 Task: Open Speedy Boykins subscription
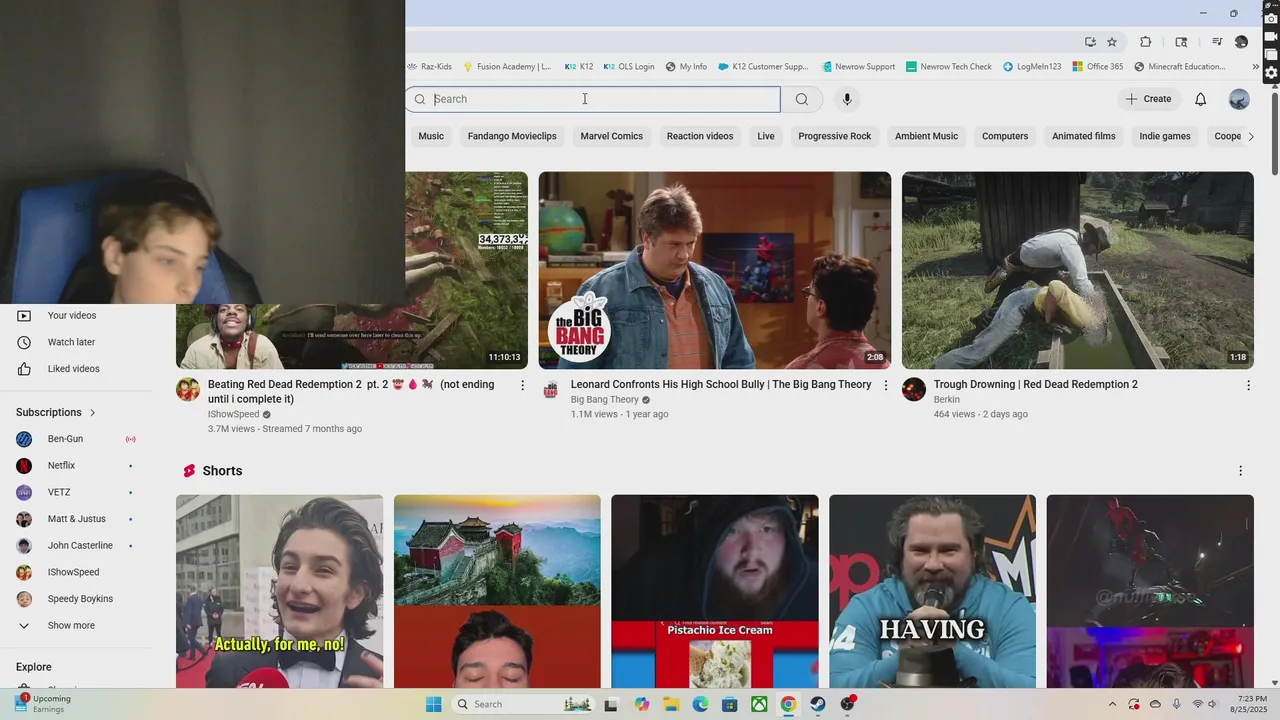coord(80,599)
